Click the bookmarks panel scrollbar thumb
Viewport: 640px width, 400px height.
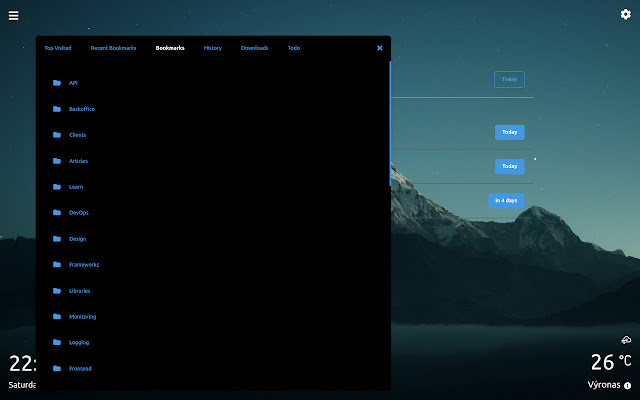[x=390, y=123]
